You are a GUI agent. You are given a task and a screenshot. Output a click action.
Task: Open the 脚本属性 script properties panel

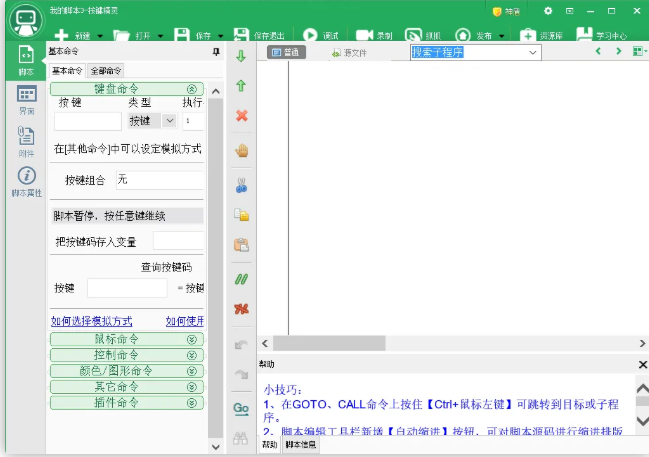point(27,181)
